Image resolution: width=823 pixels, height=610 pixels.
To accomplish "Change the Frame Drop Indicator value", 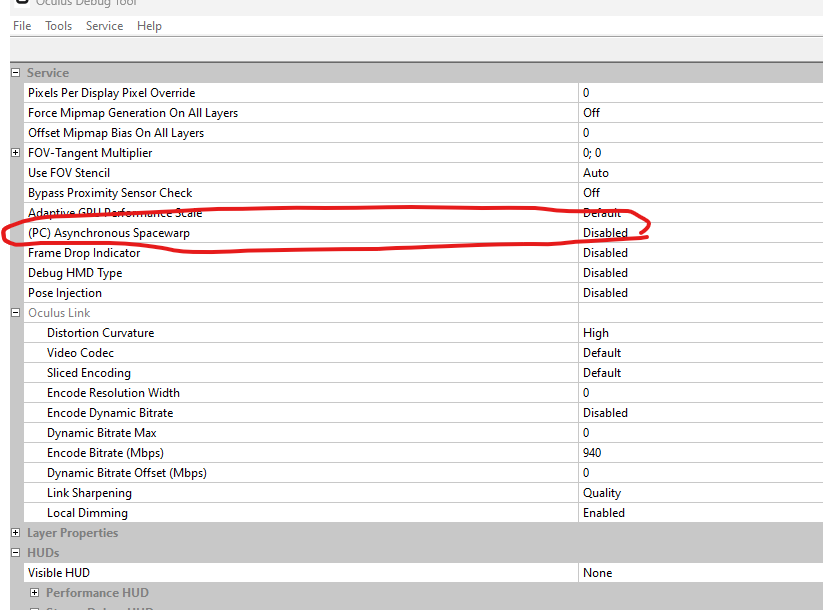I will (x=701, y=253).
